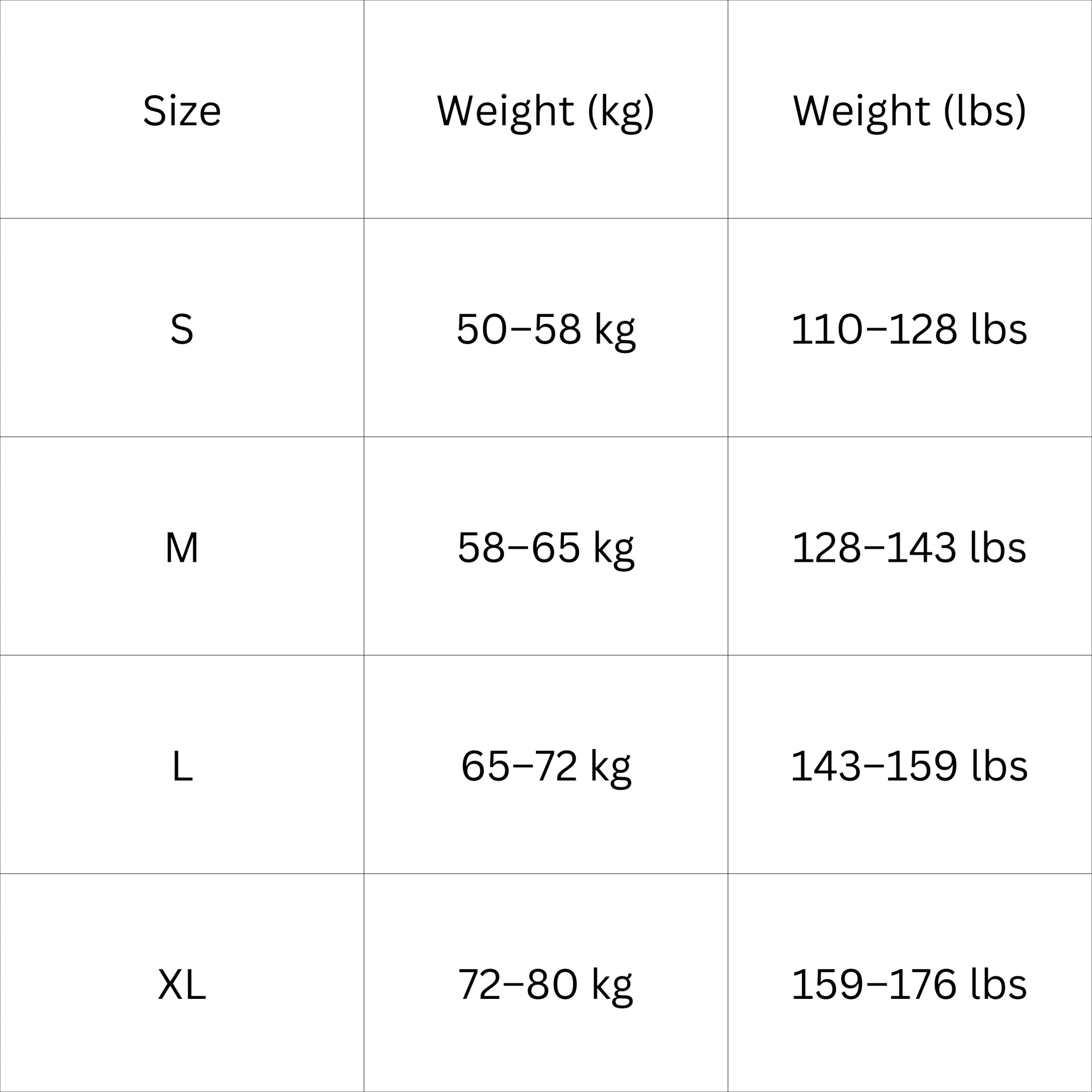The width and height of the screenshot is (1092, 1092).
Task: Click the 143–159 lbs cell
Action: pyautogui.click(x=910, y=767)
